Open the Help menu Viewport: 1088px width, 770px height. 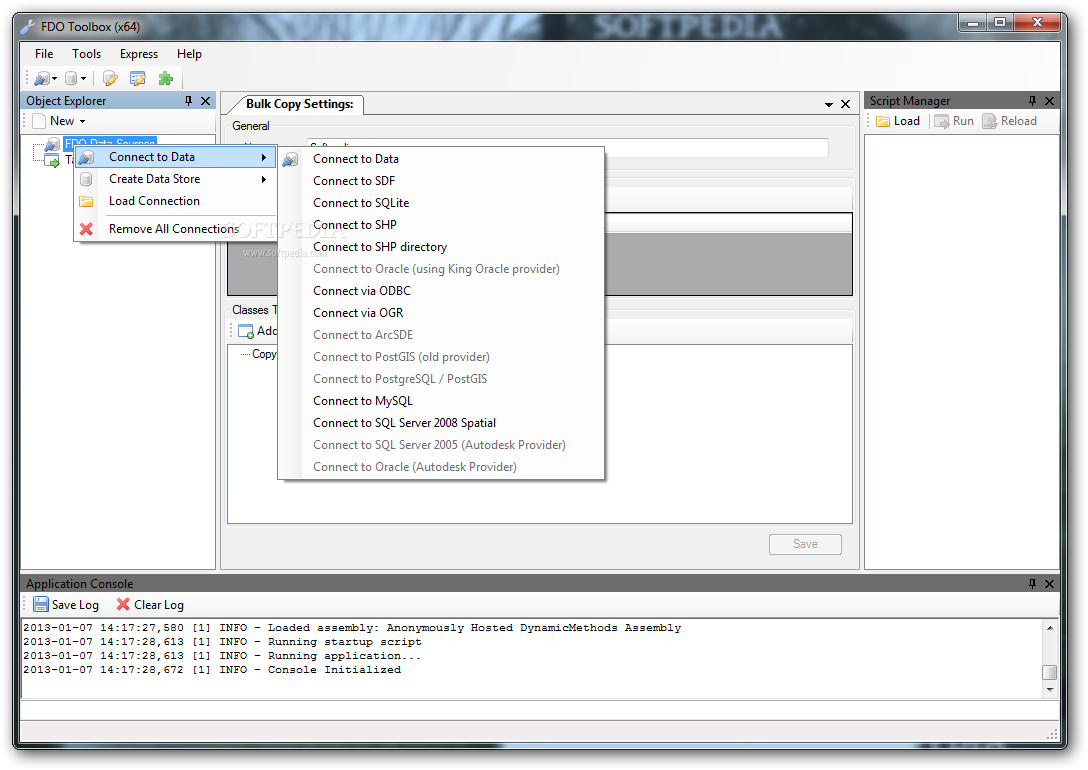coord(189,54)
